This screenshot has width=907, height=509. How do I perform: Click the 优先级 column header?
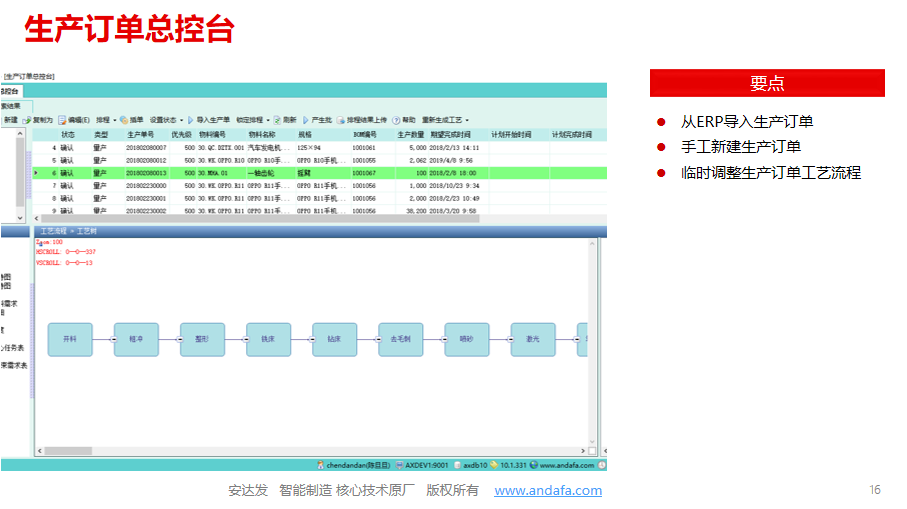coord(181,135)
